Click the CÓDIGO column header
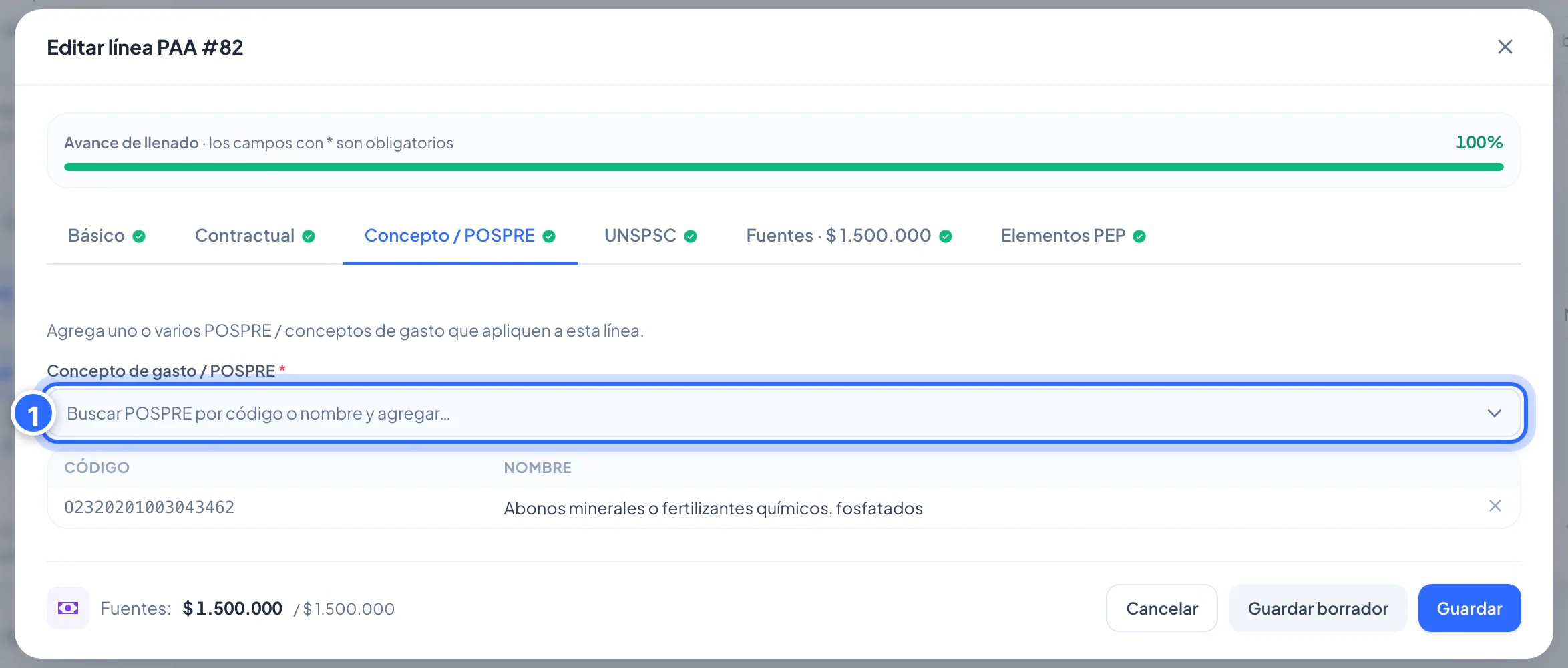This screenshot has width=1568, height=668. point(97,468)
